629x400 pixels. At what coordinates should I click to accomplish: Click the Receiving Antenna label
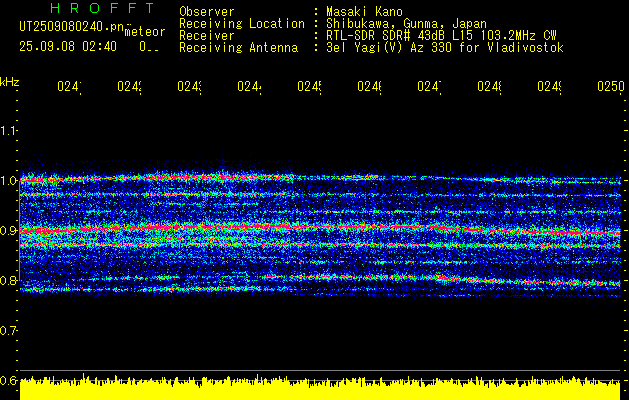[238, 48]
